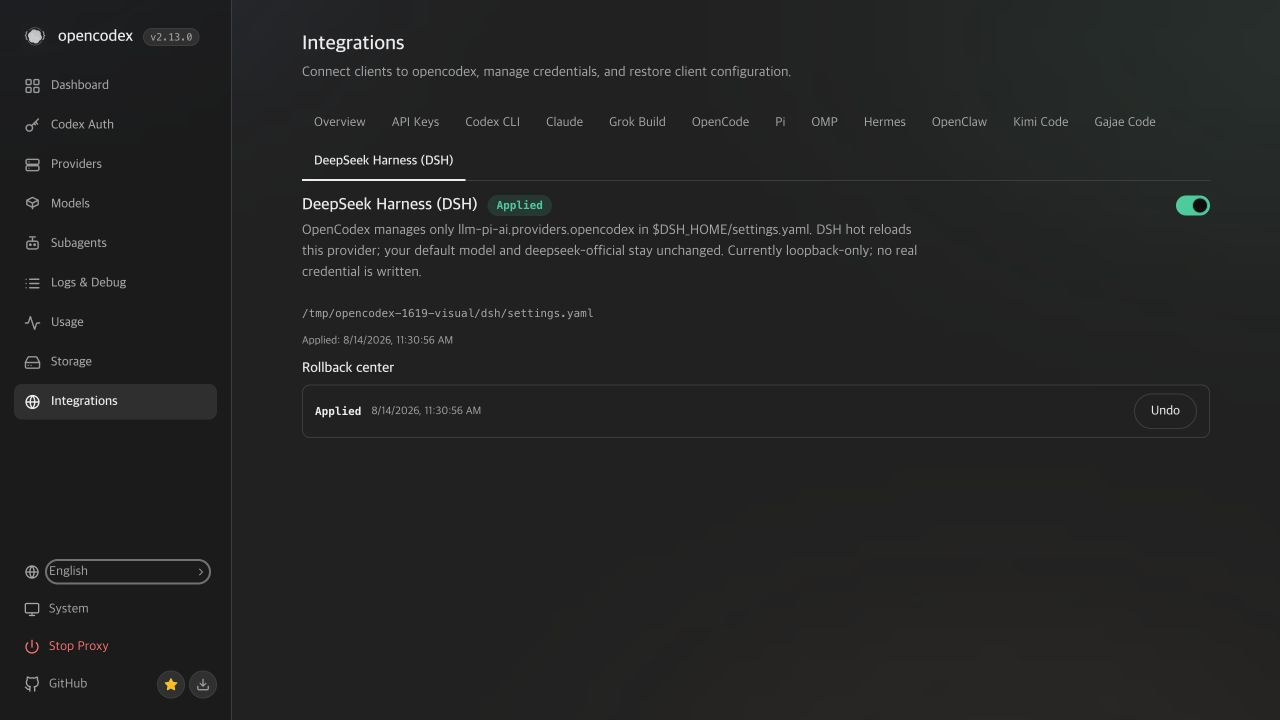Click the 'Applied: 8/14/2026, 11:30:56 AM' line
1280x720 pixels.
(x=377, y=340)
